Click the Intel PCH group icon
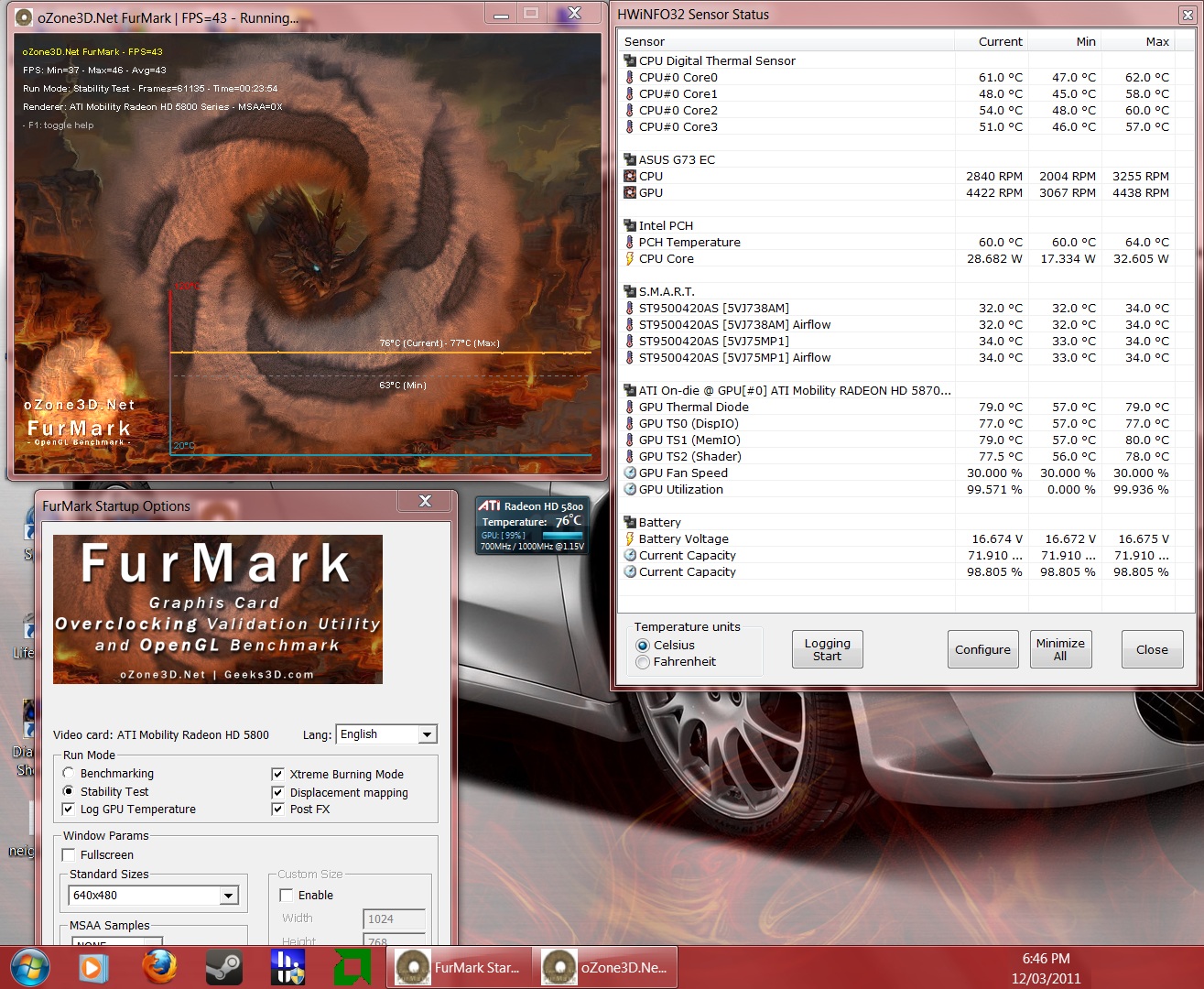 [629, 225]
